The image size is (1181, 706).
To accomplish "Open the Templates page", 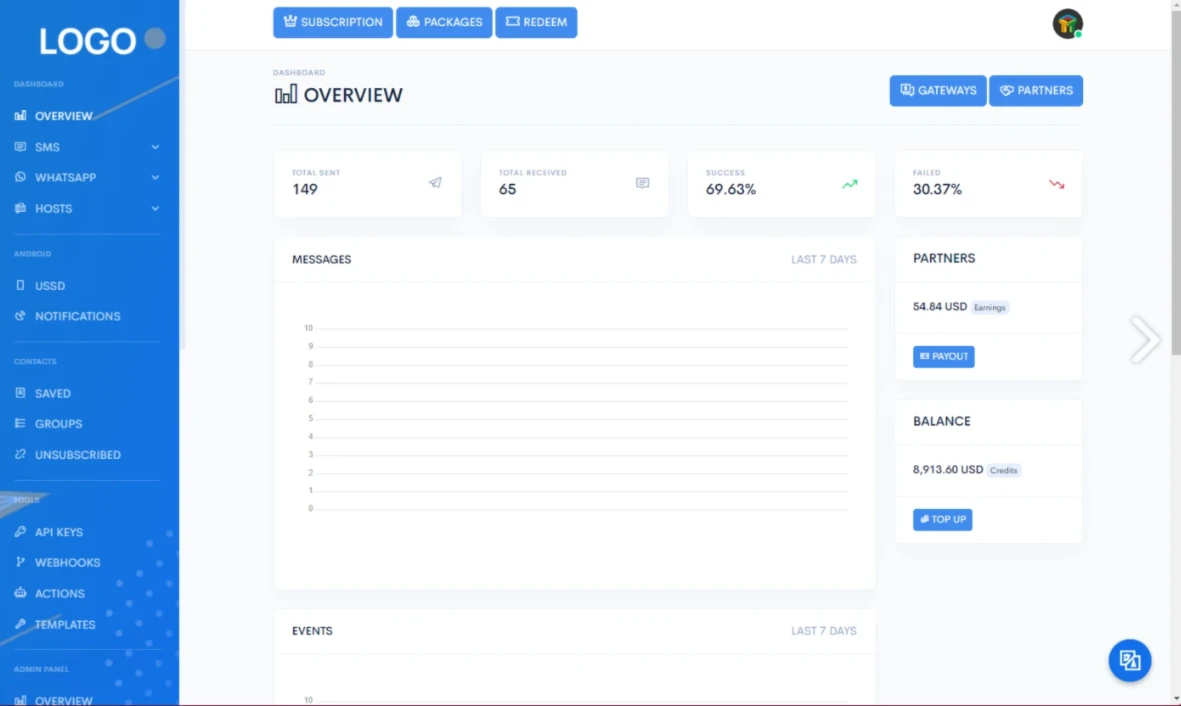I will point(65,625).
